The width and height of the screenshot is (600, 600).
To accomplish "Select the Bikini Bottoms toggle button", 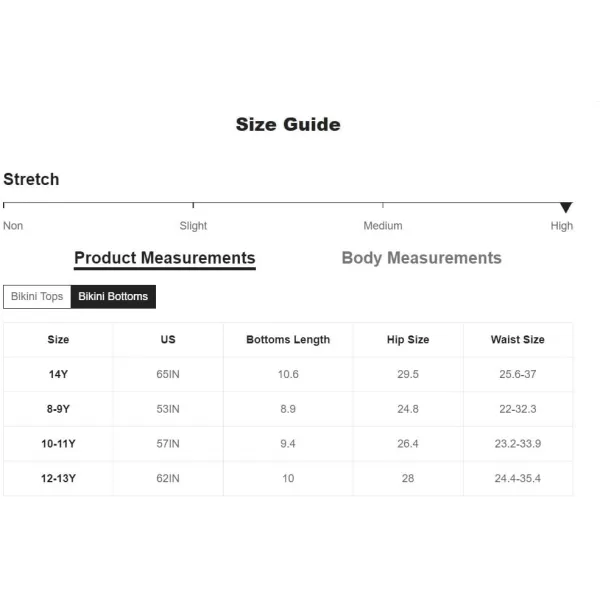I will [113, 297].
